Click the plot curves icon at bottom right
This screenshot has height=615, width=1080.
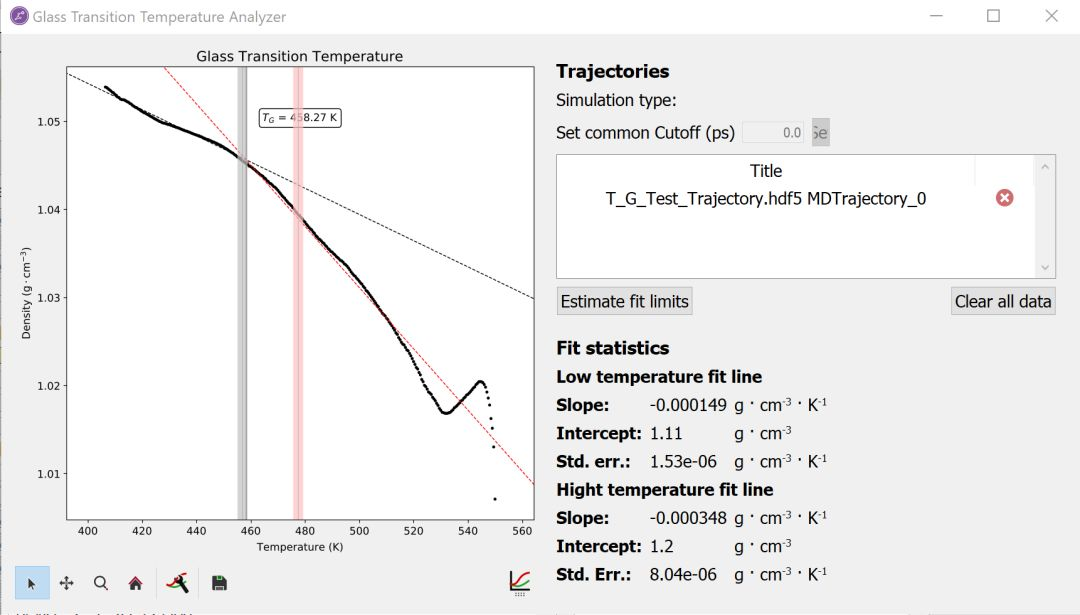[x=519, y=582]
